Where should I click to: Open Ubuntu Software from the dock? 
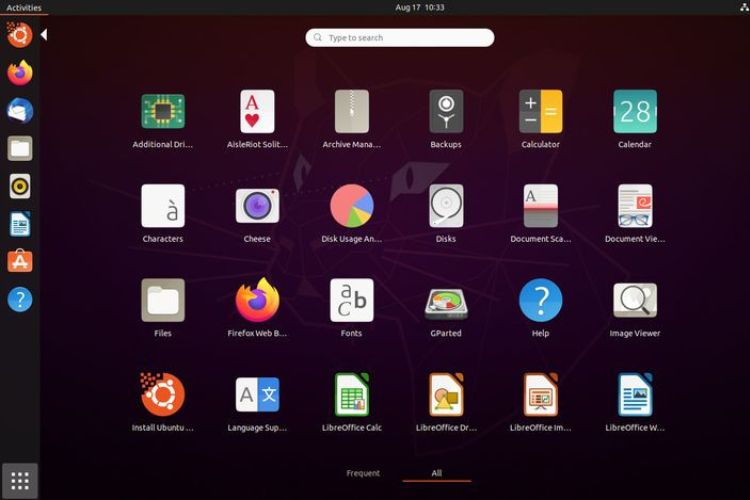pos(20,262)
